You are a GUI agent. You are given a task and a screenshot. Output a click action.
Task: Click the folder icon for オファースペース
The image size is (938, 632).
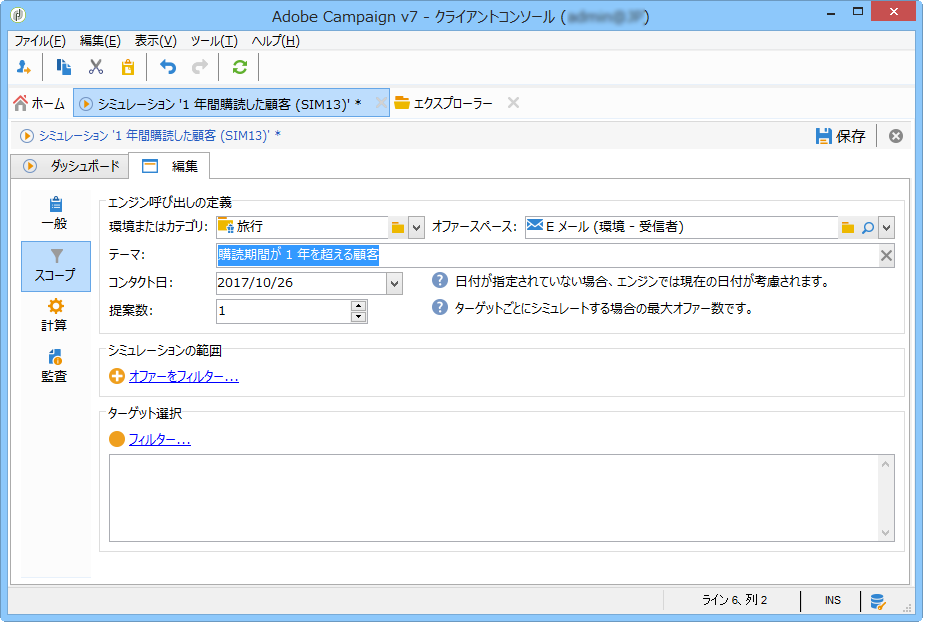tap(848, 227)
